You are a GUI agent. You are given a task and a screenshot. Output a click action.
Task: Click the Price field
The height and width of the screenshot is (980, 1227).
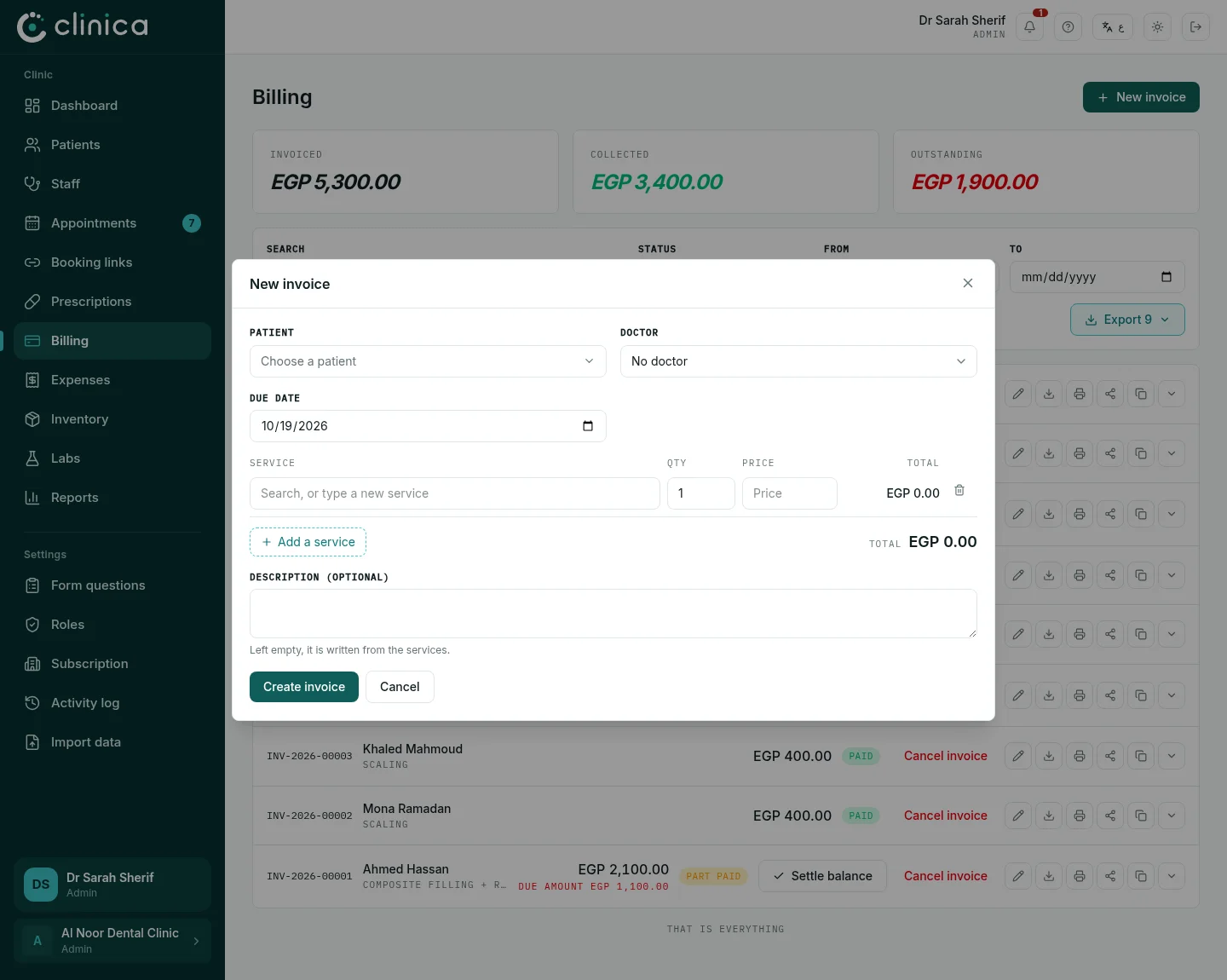tap(790, 493)
